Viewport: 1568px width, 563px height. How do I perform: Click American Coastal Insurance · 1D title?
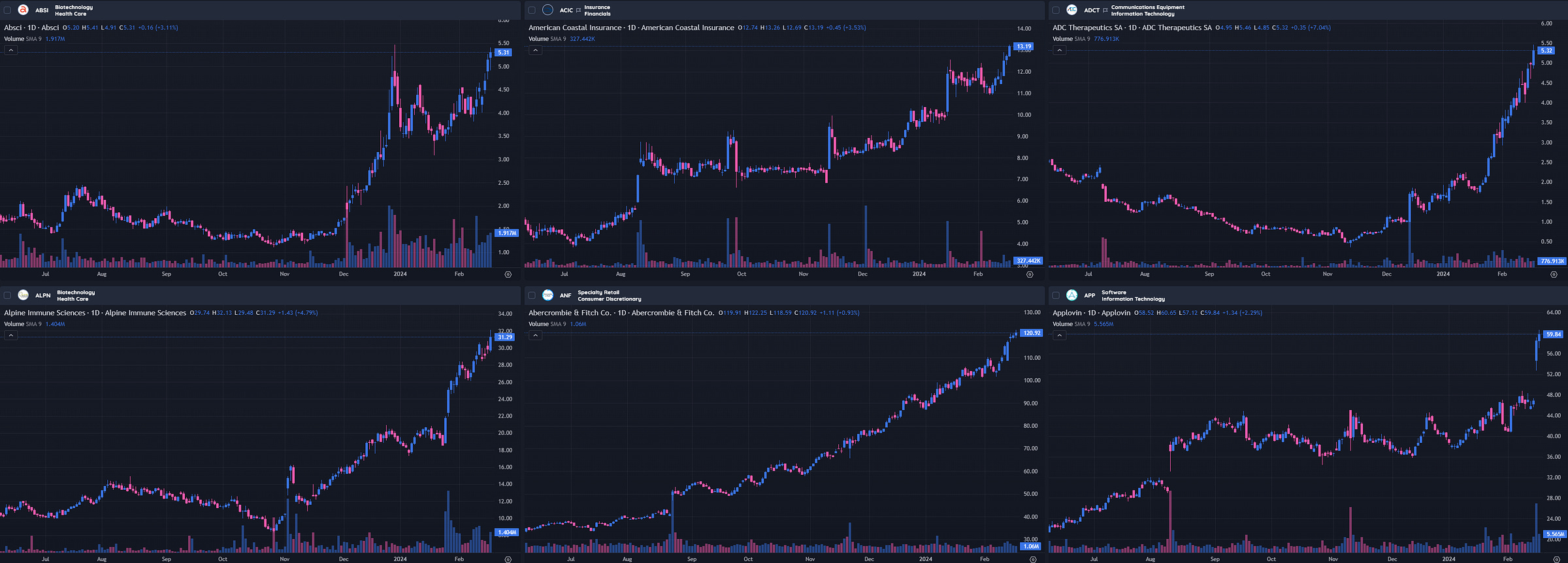(631, 27)
